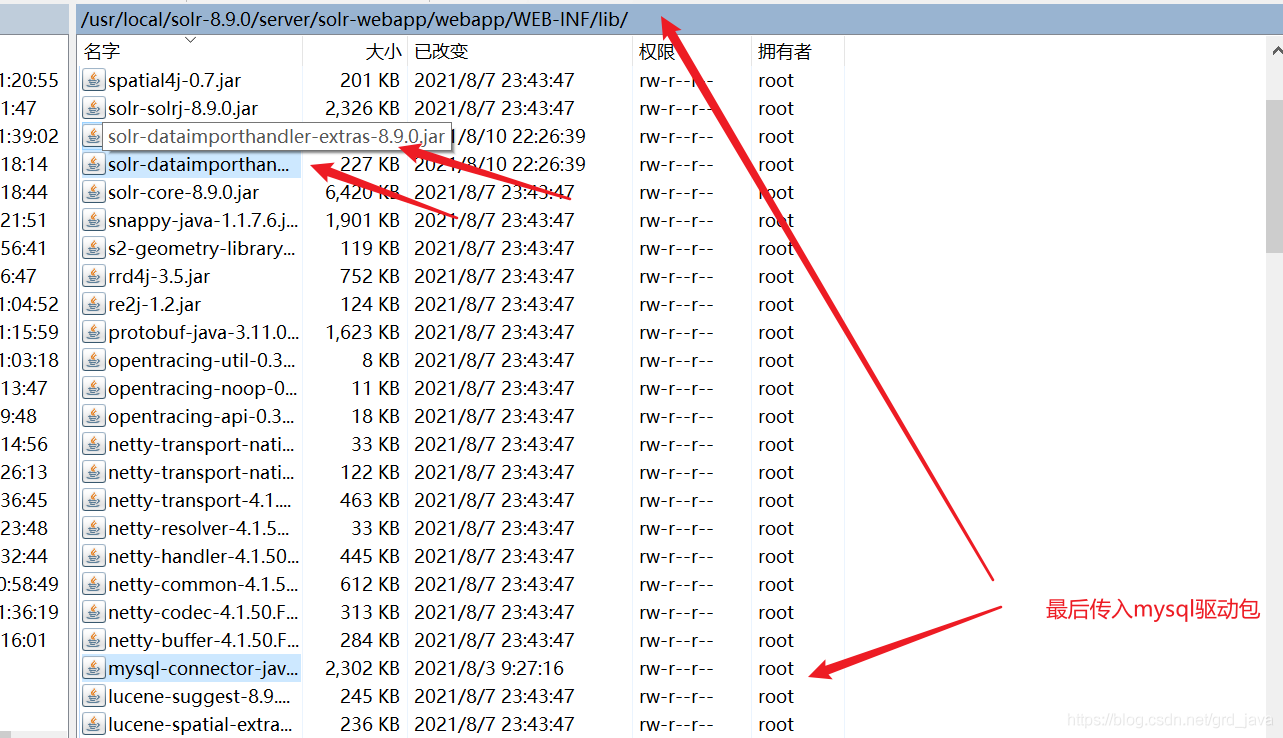This screenshot has height=738, width=1283.
Task: Click permissions cell in the lucene-suggest row
Action: (x=677, y=696)
